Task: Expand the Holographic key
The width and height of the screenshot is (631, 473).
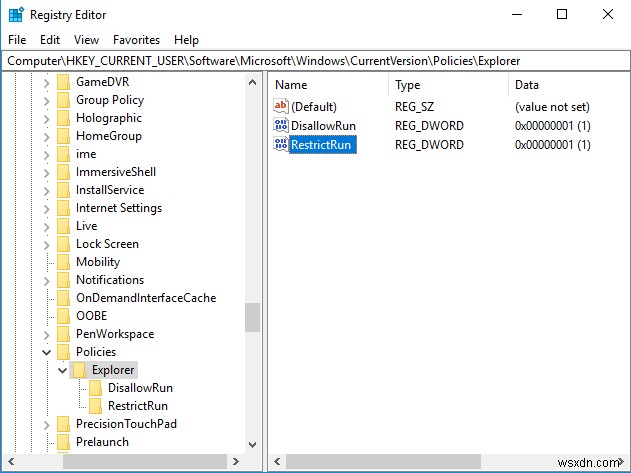Action: pos(47,119)
